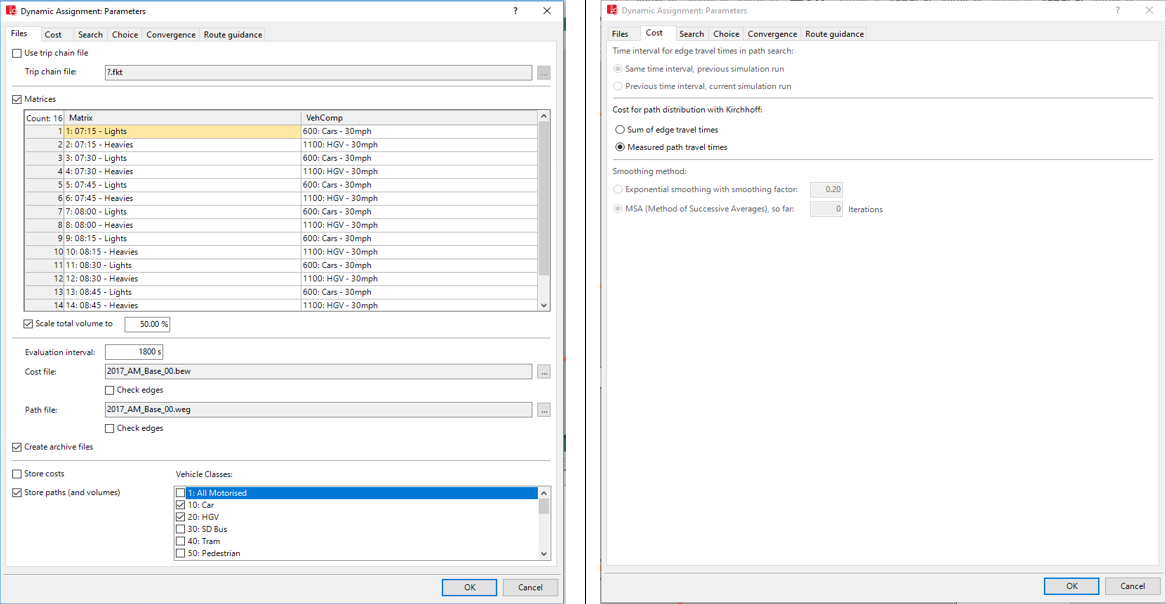Screen dimensions: 1166x604
Task: Toggle Store paths (and volumes) checkbox
Action: click(x=17, y=492)
